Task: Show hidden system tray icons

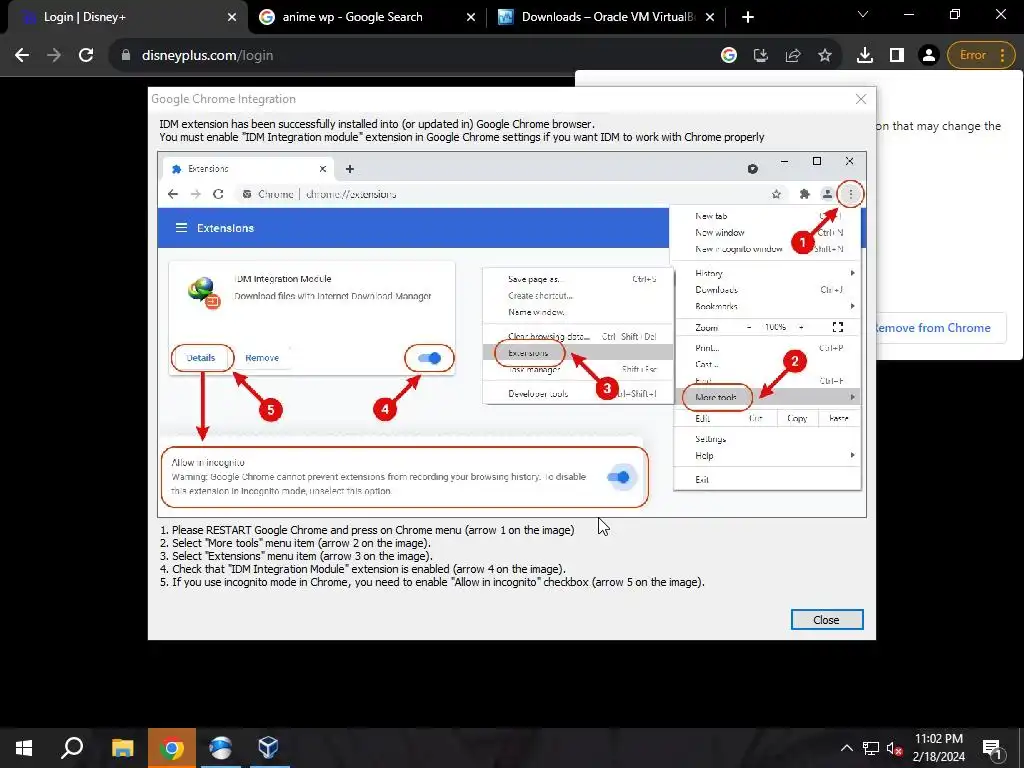Action: [x=846, y=748]
